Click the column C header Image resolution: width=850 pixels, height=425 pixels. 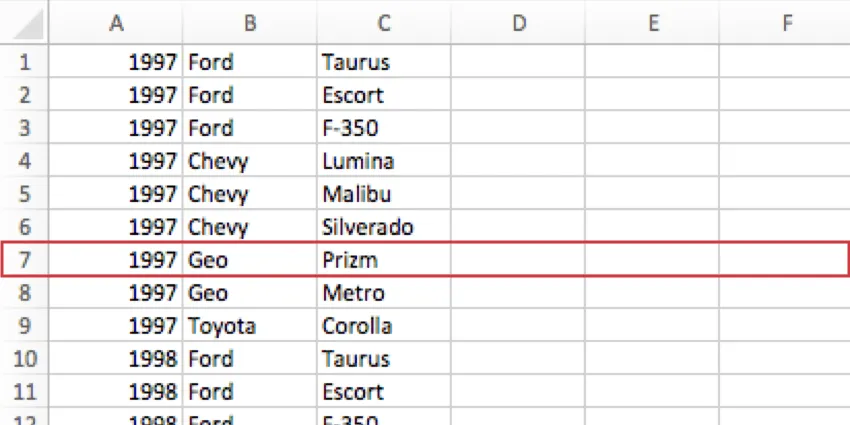pos(384,23)
